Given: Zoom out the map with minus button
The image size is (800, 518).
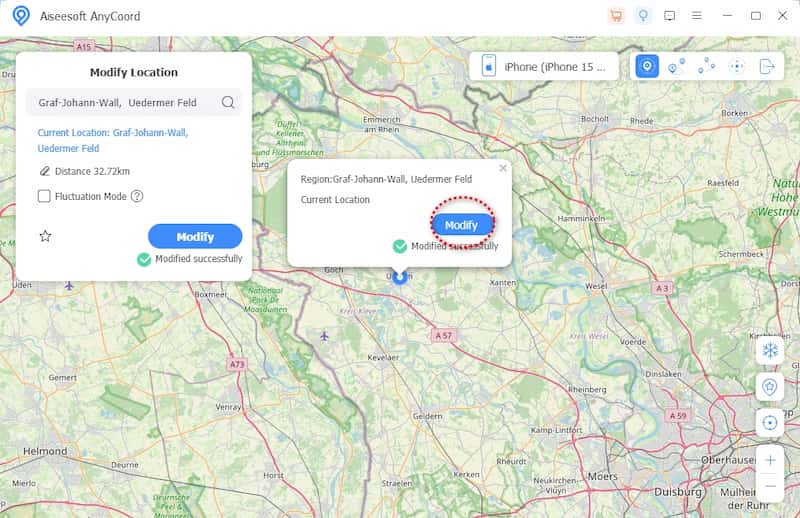Looking at the screenshot, I should [770, 486].
